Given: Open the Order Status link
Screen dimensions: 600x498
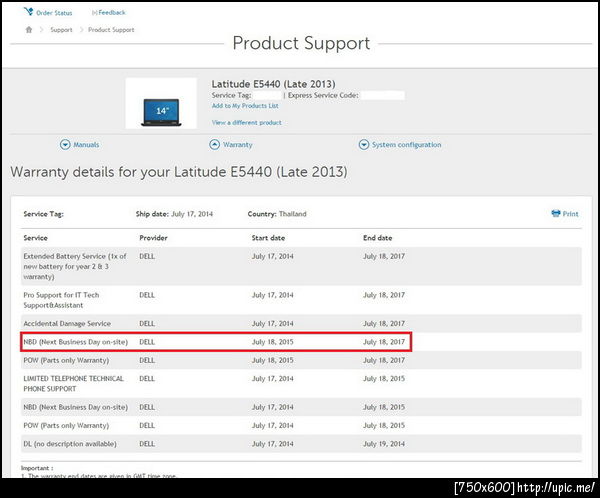Looking at the screenshot, I should click(54, 13).
